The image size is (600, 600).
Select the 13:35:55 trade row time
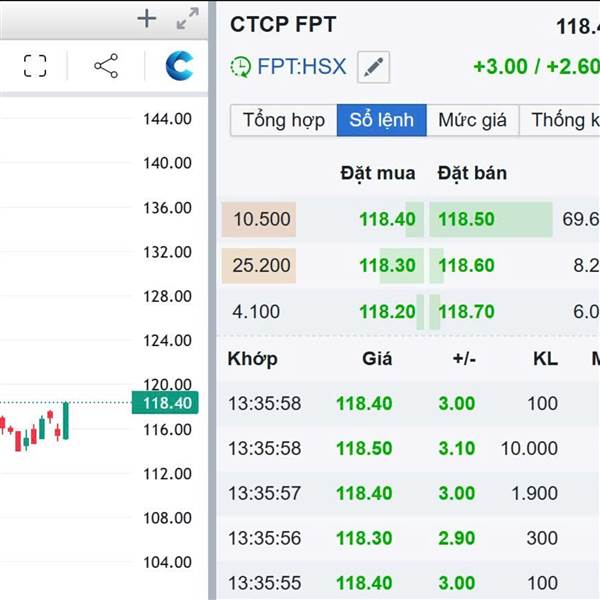click(264, 583)
